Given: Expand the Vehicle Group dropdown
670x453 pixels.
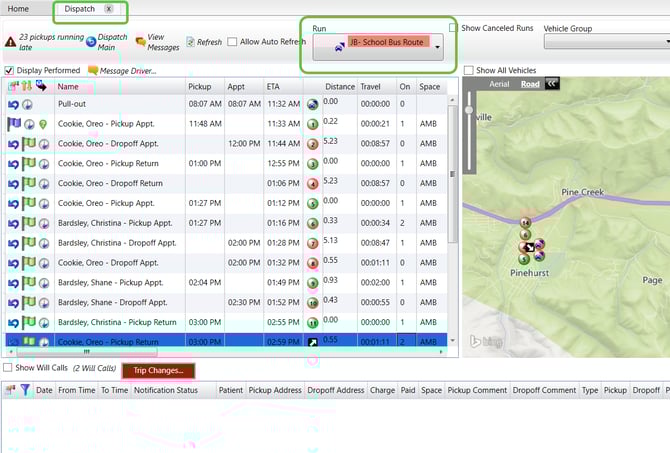Looking at the screenshot, I should click(665, 42).
